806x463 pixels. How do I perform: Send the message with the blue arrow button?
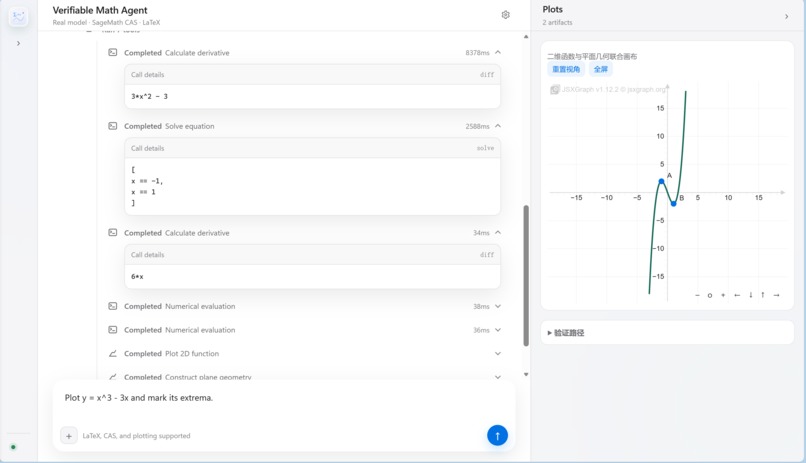click(x=497, y=435)
